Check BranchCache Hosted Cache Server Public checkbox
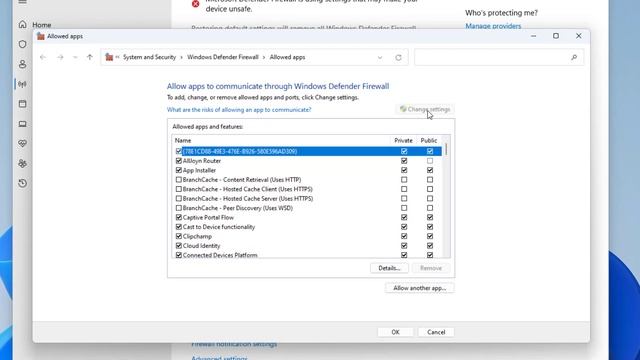The width and height of the screenshot is (640, 360). pyautogui.click(x=430, y=198)
